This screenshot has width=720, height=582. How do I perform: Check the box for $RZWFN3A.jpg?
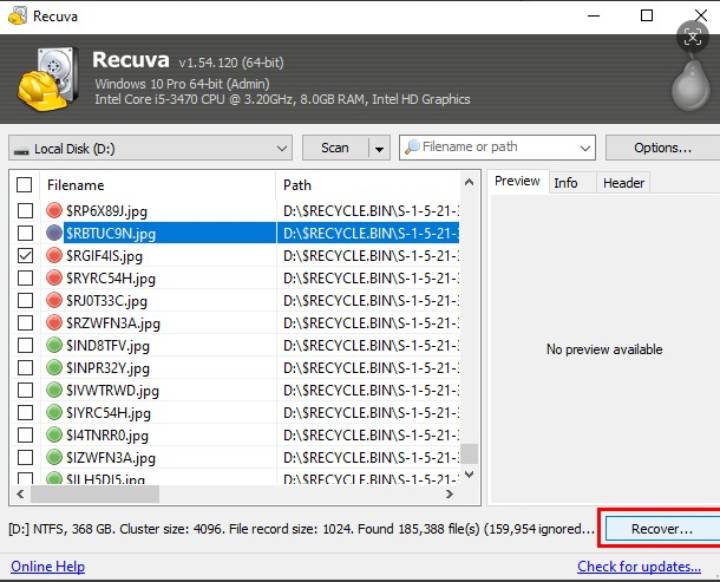25,323
